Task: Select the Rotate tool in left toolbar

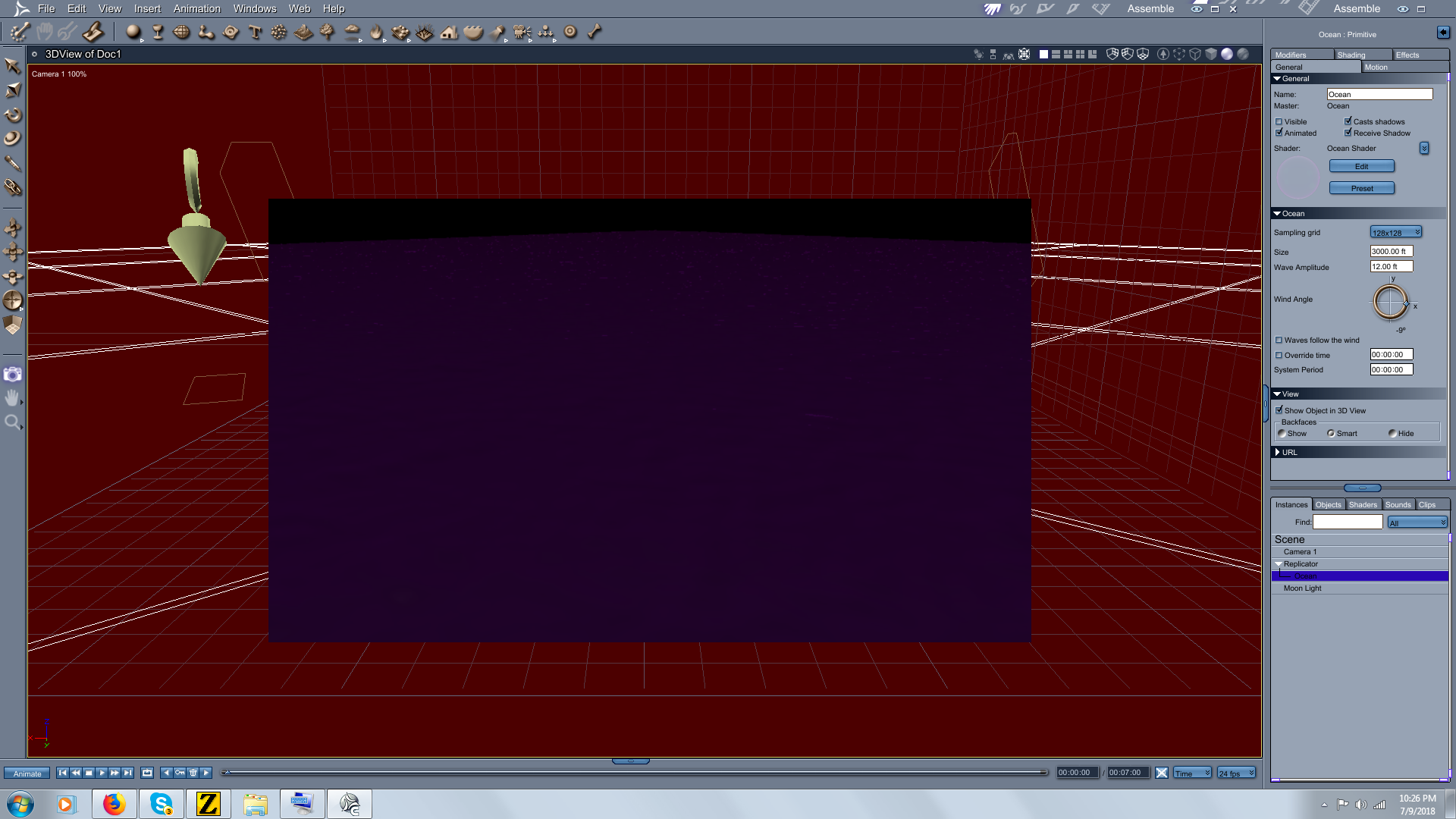Action: [13, 115]
